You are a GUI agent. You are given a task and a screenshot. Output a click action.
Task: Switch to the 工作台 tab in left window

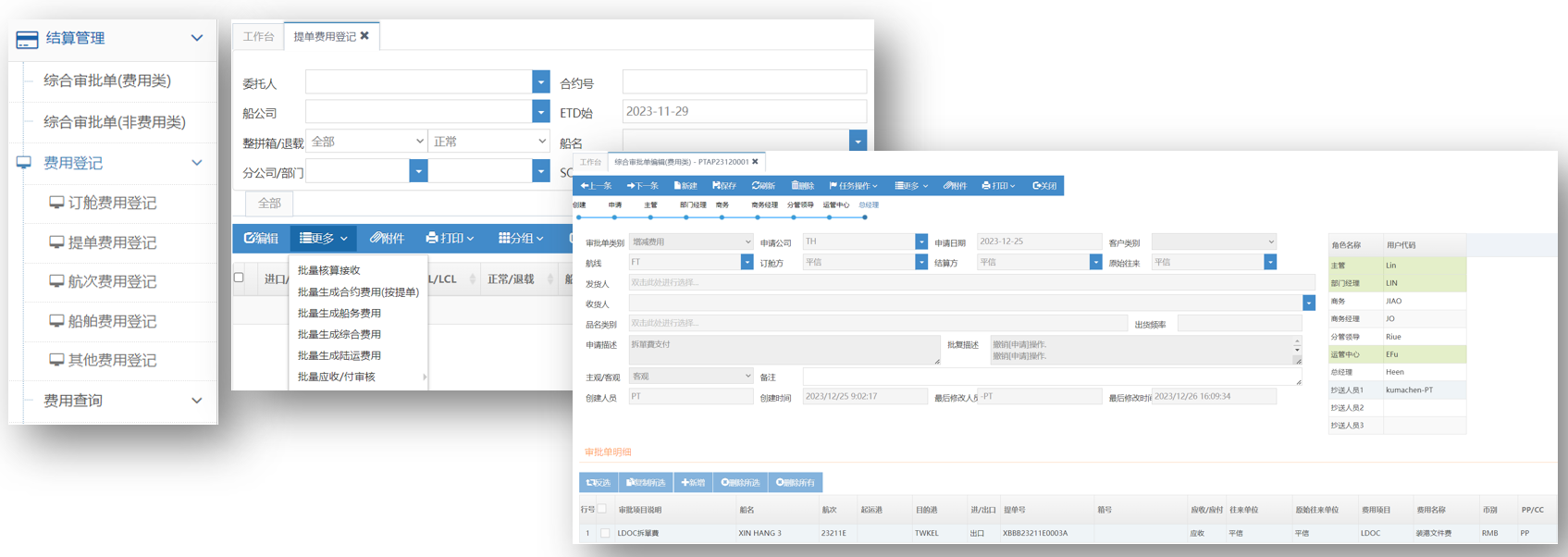[x=258, y=37]
